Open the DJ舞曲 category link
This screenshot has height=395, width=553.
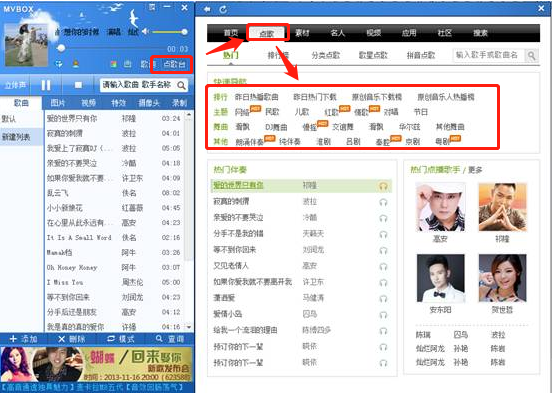pos(276,127)
